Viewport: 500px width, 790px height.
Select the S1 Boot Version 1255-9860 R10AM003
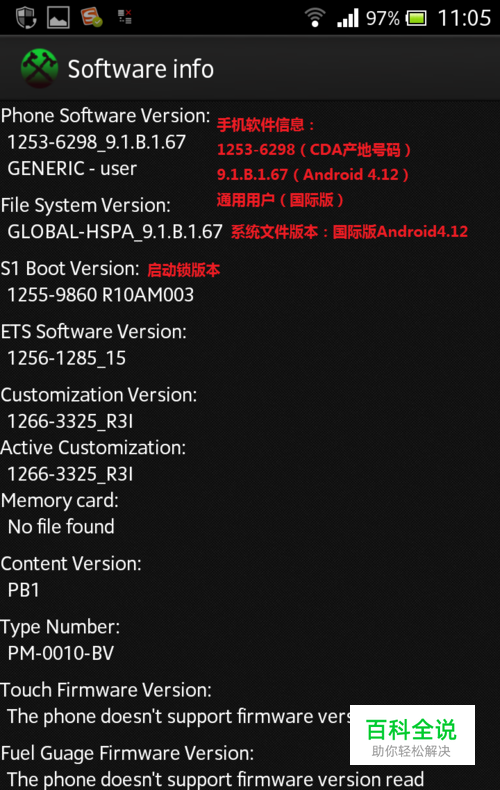point(100,295)
